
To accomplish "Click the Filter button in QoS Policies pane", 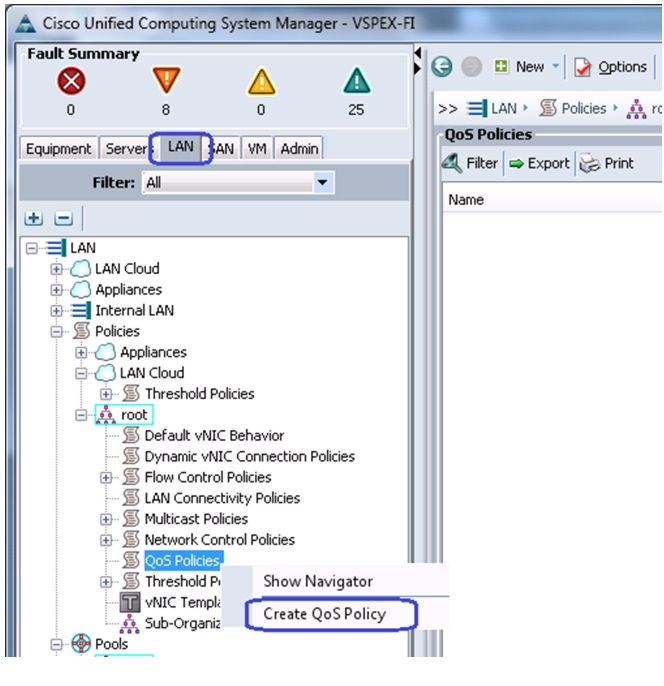I will [470, 163].
